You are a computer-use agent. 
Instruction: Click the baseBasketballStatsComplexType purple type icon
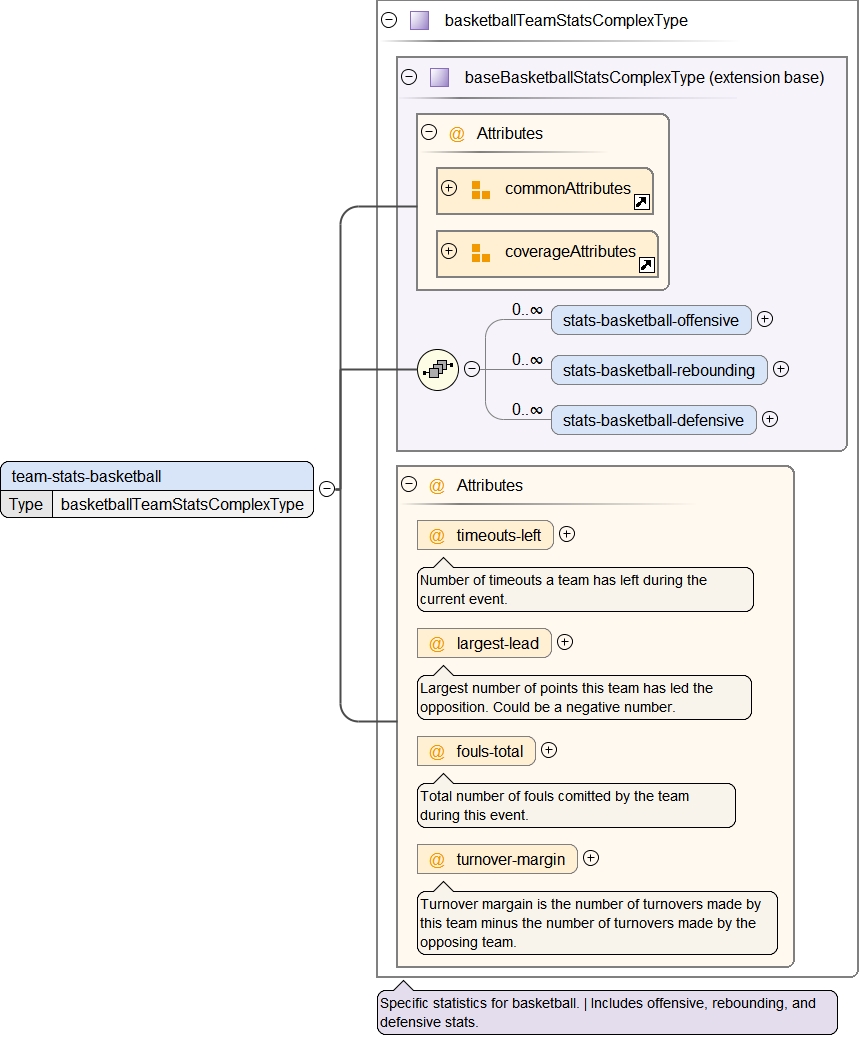[x=440, y=78]
